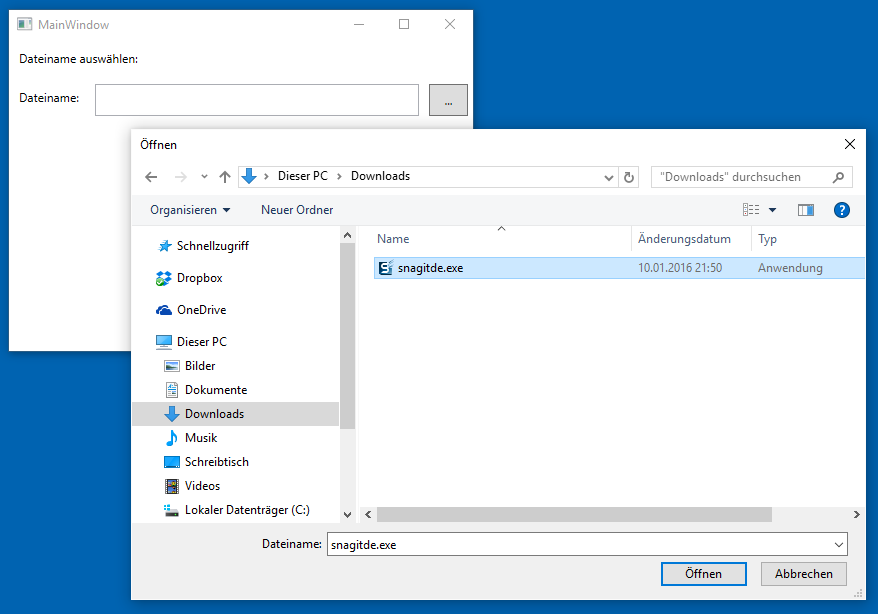Select the snagitde.exe file
Viewport: 878px width, 614px height.
[x=430, y=268]
